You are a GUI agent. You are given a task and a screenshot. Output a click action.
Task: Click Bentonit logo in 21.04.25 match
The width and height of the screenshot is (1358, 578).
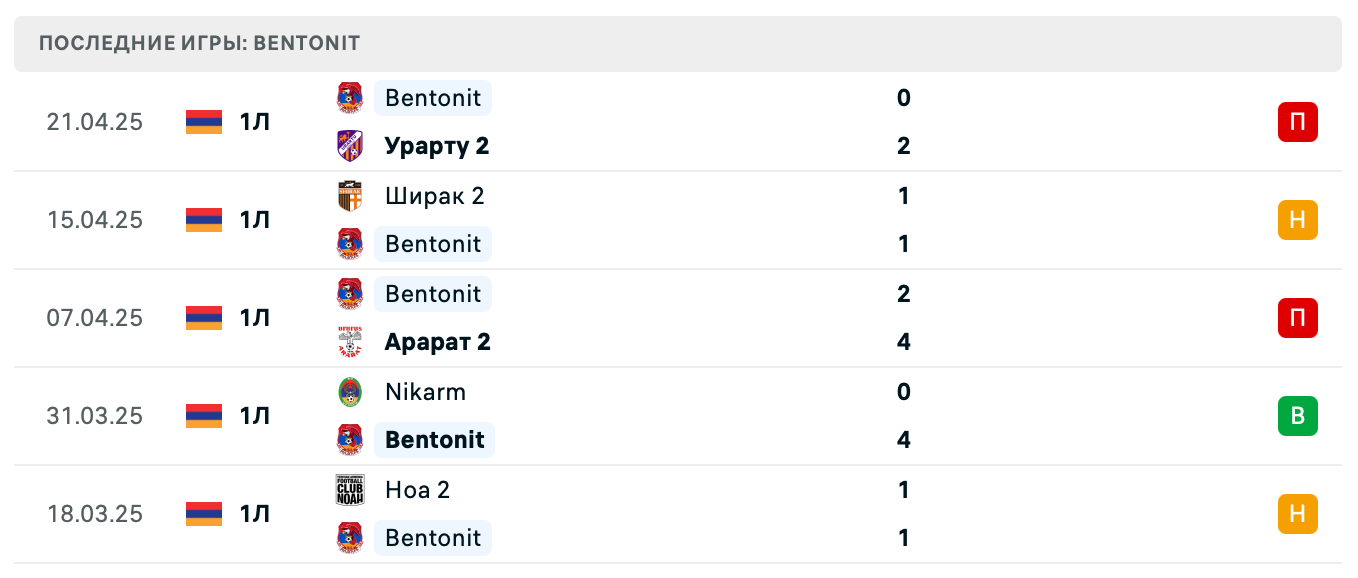350,98
